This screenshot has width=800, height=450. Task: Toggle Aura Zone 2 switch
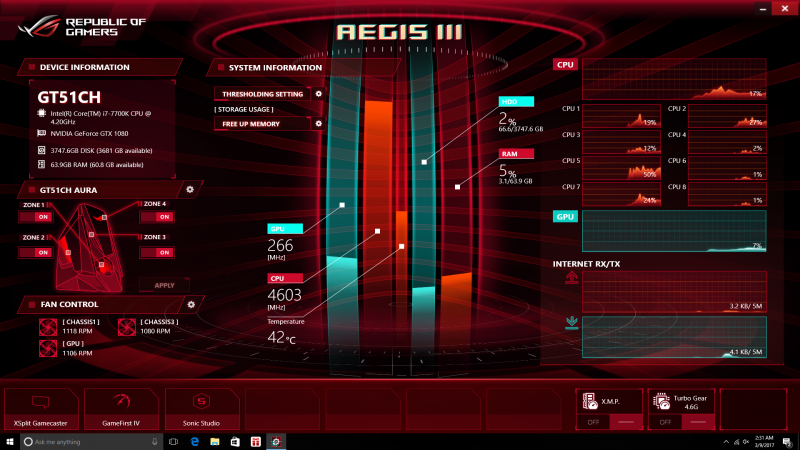click(x=36, y=253)
